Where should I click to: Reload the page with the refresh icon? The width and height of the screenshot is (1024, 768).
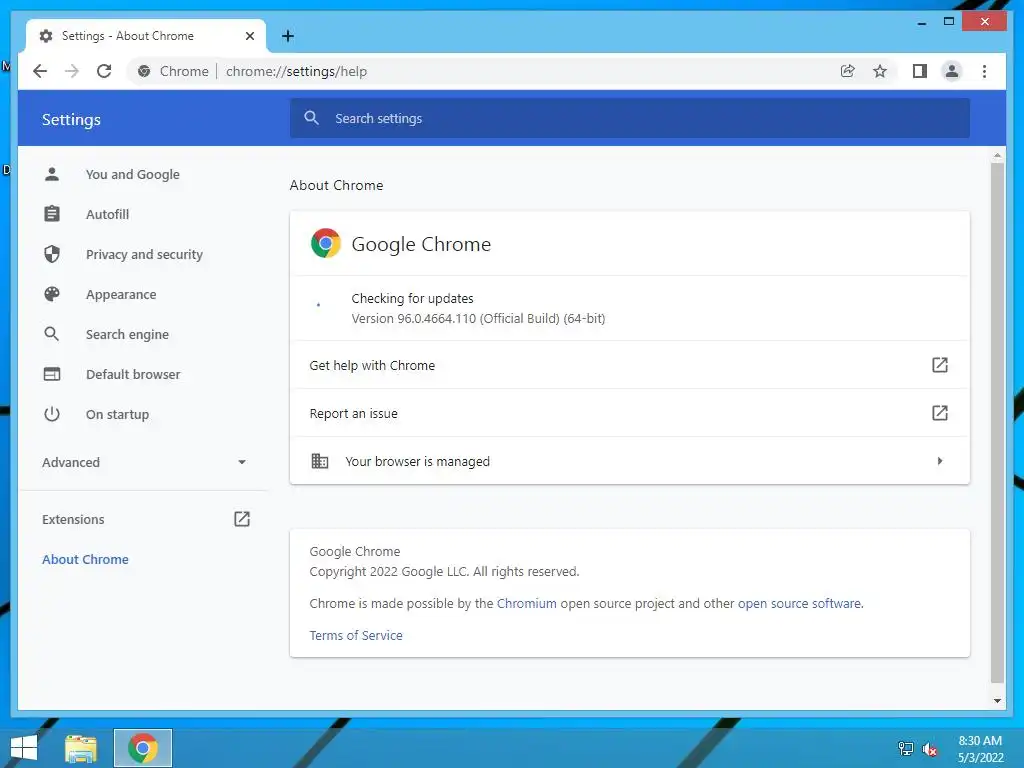[104, 71]
